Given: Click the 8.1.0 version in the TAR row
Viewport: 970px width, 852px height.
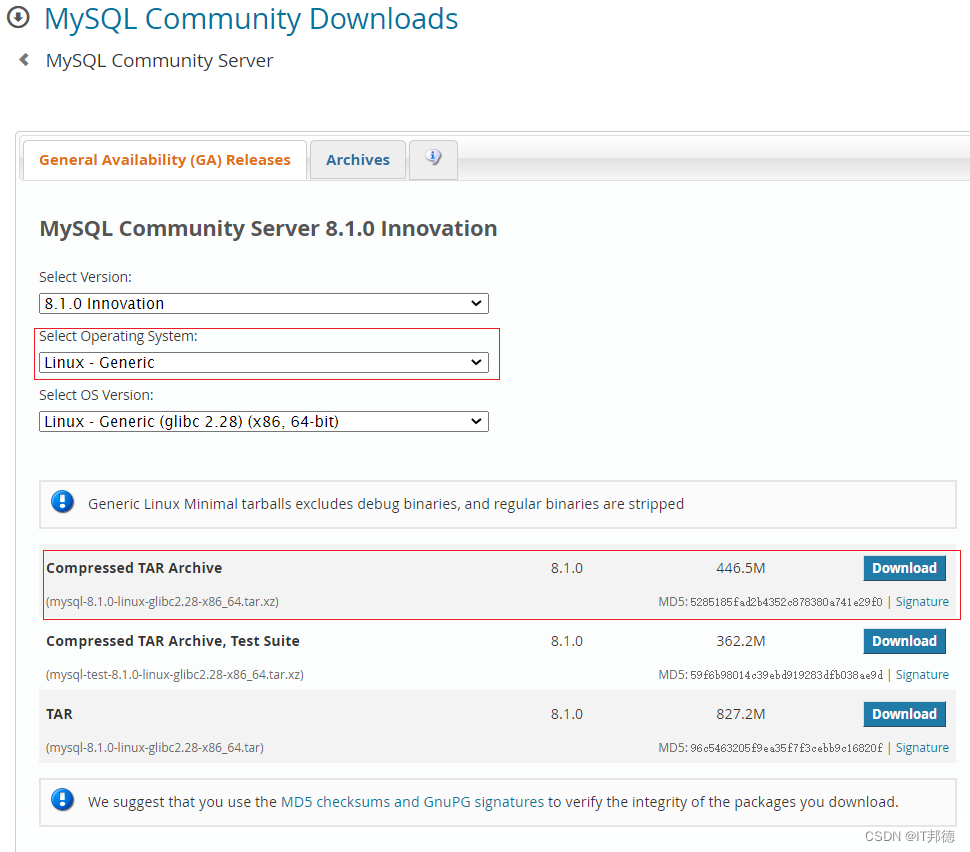Looking at the screenshot, I should [567, 714].
